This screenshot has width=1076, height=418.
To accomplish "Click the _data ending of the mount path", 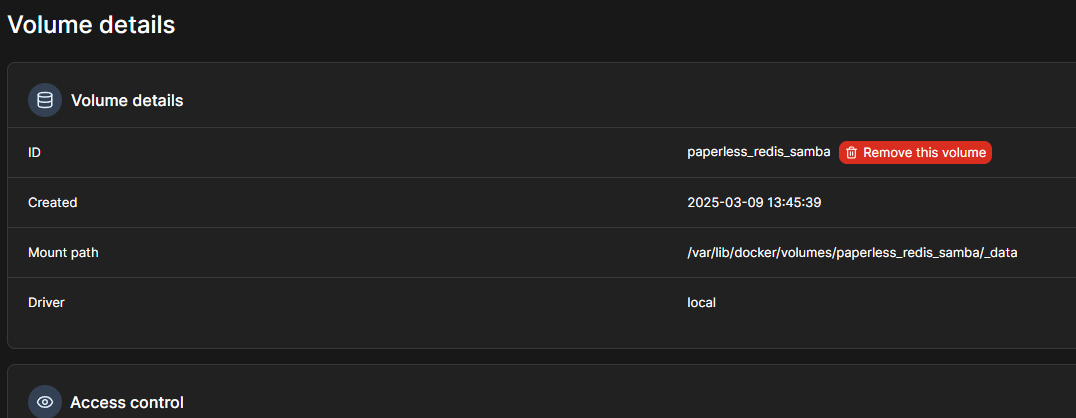I will pyautogui.click(x=1002, y=253).
